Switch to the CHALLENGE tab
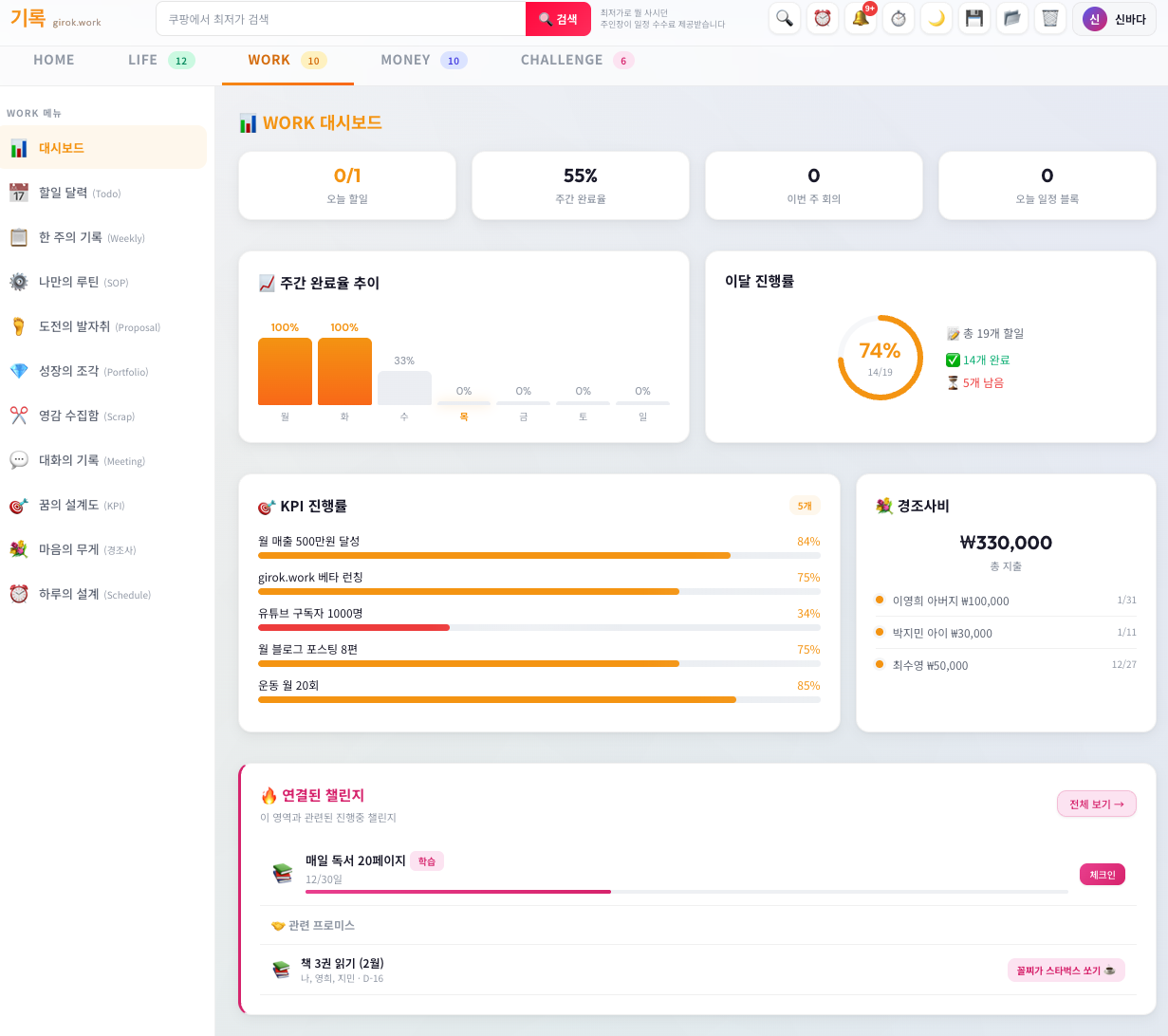This screenshot has height=1036, width=1168. [560, 59]
